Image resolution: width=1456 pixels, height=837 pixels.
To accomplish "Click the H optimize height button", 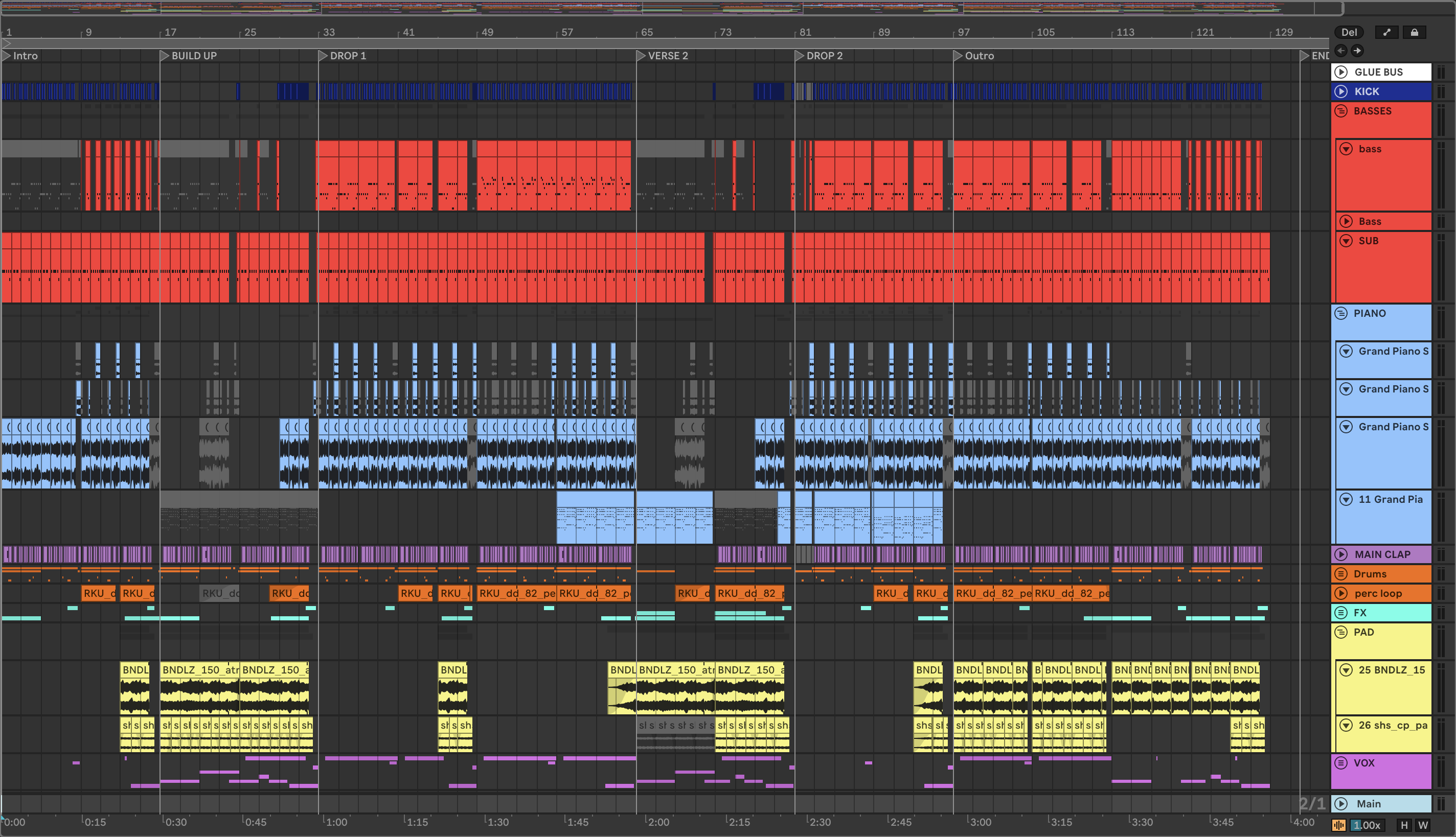I will 1404,826.
